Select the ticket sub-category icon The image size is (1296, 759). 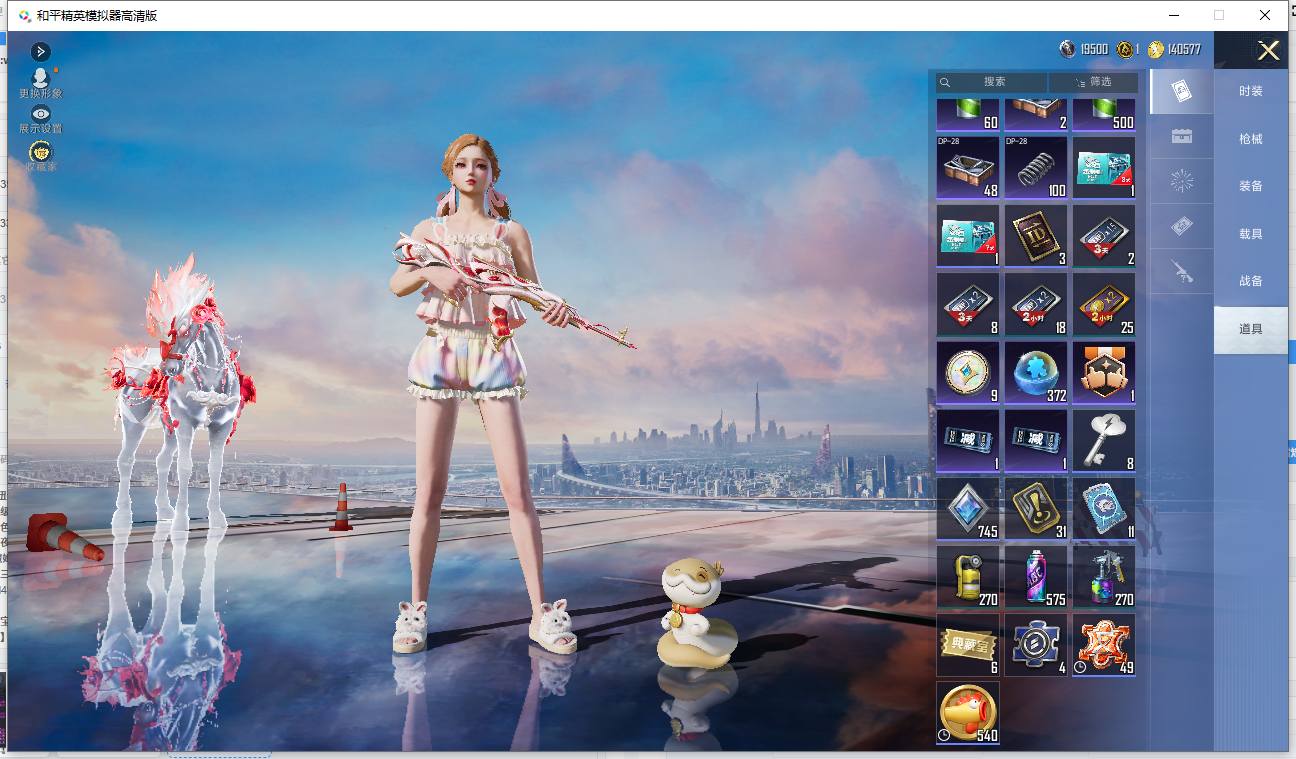tap(1182, 227)
